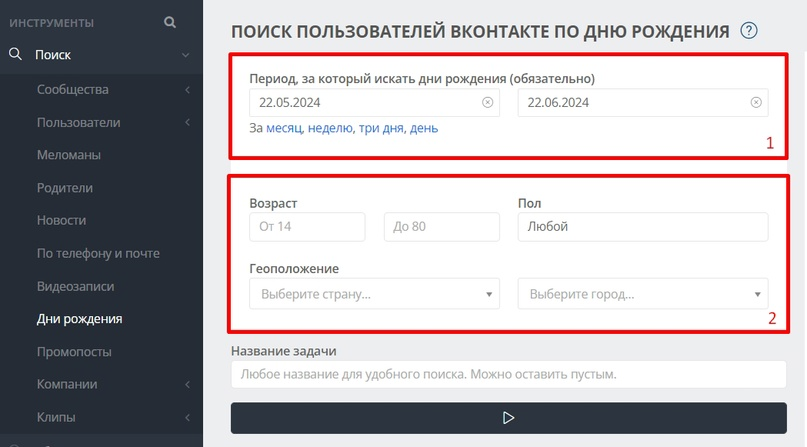Open the Пол dropdown showing Любой
The image size is (807, 447).
643,227
